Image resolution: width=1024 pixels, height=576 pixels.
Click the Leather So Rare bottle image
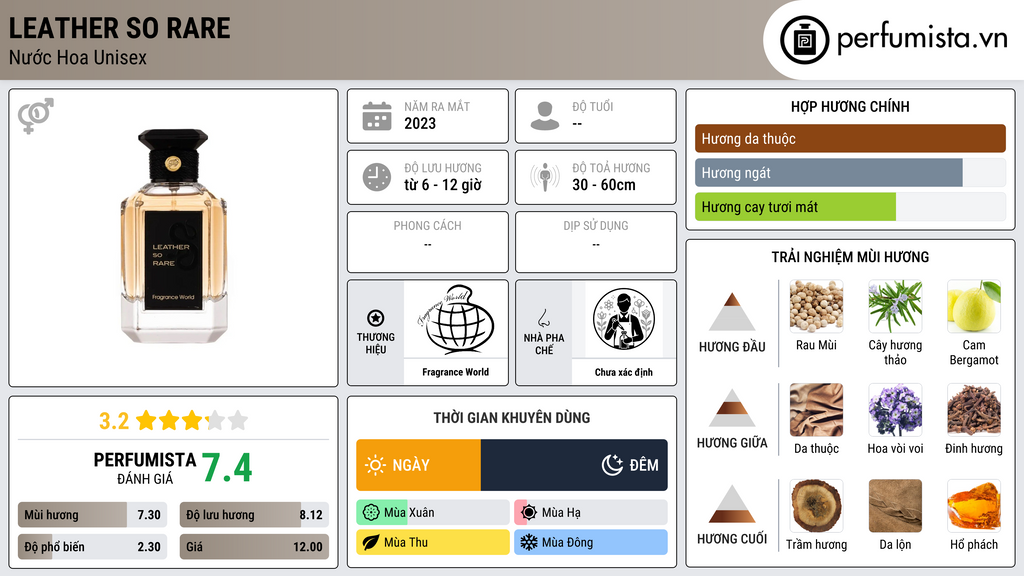point(173,236)
